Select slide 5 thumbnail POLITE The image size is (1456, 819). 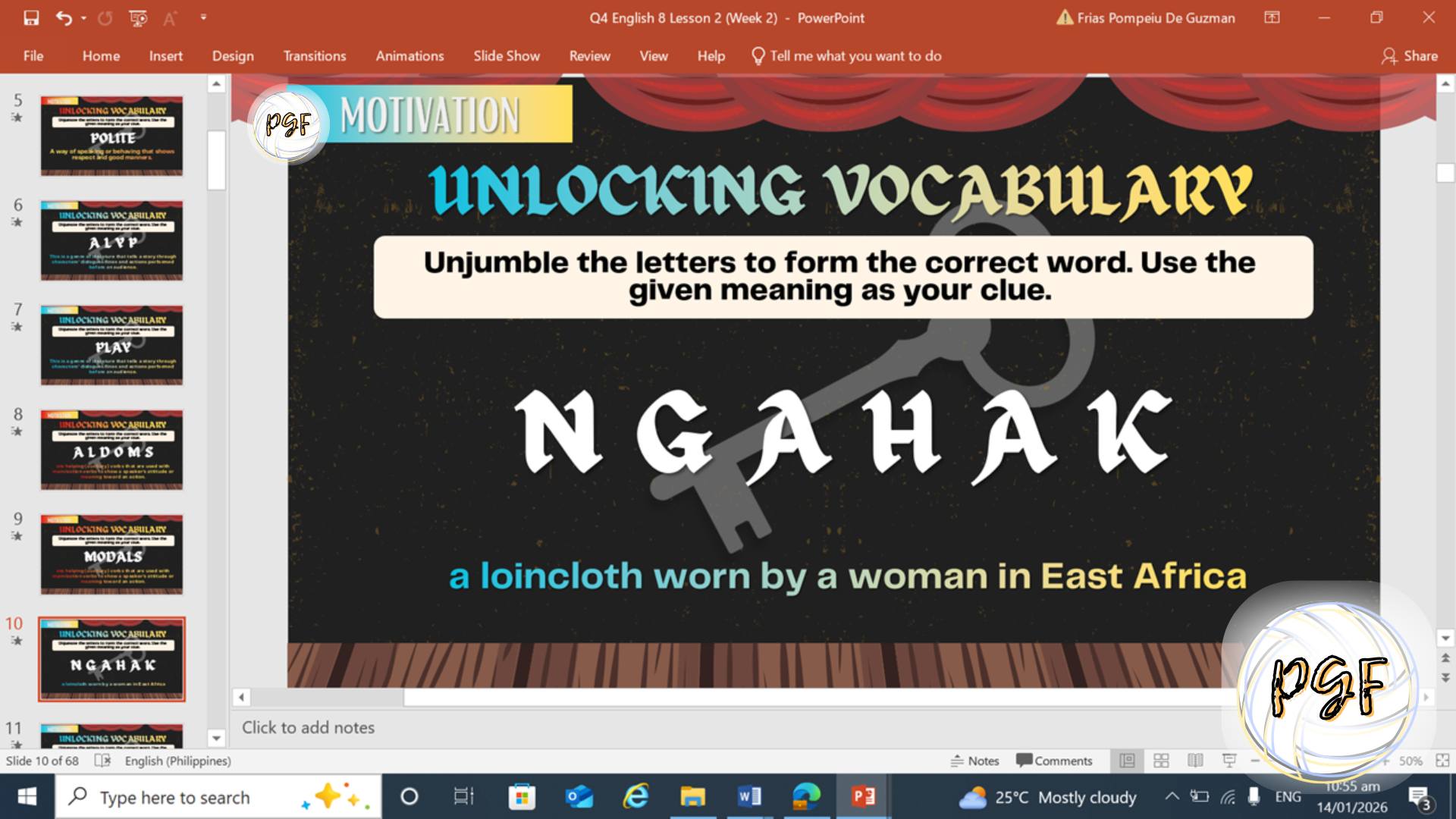coord(111,136)
